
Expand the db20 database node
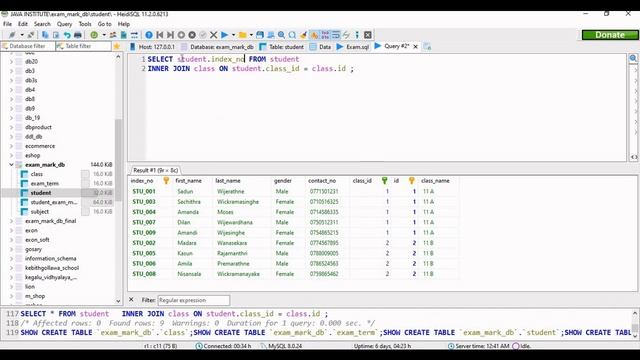11,62
